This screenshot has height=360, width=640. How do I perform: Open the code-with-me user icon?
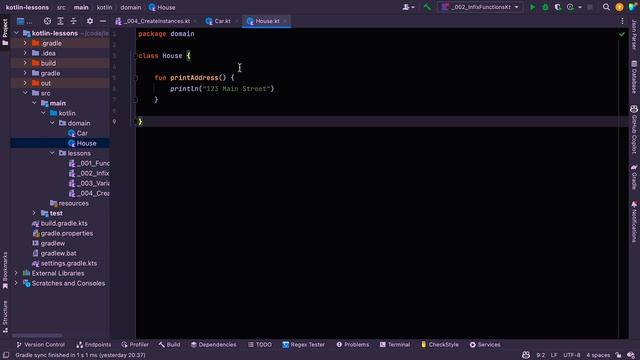(408, 7)
